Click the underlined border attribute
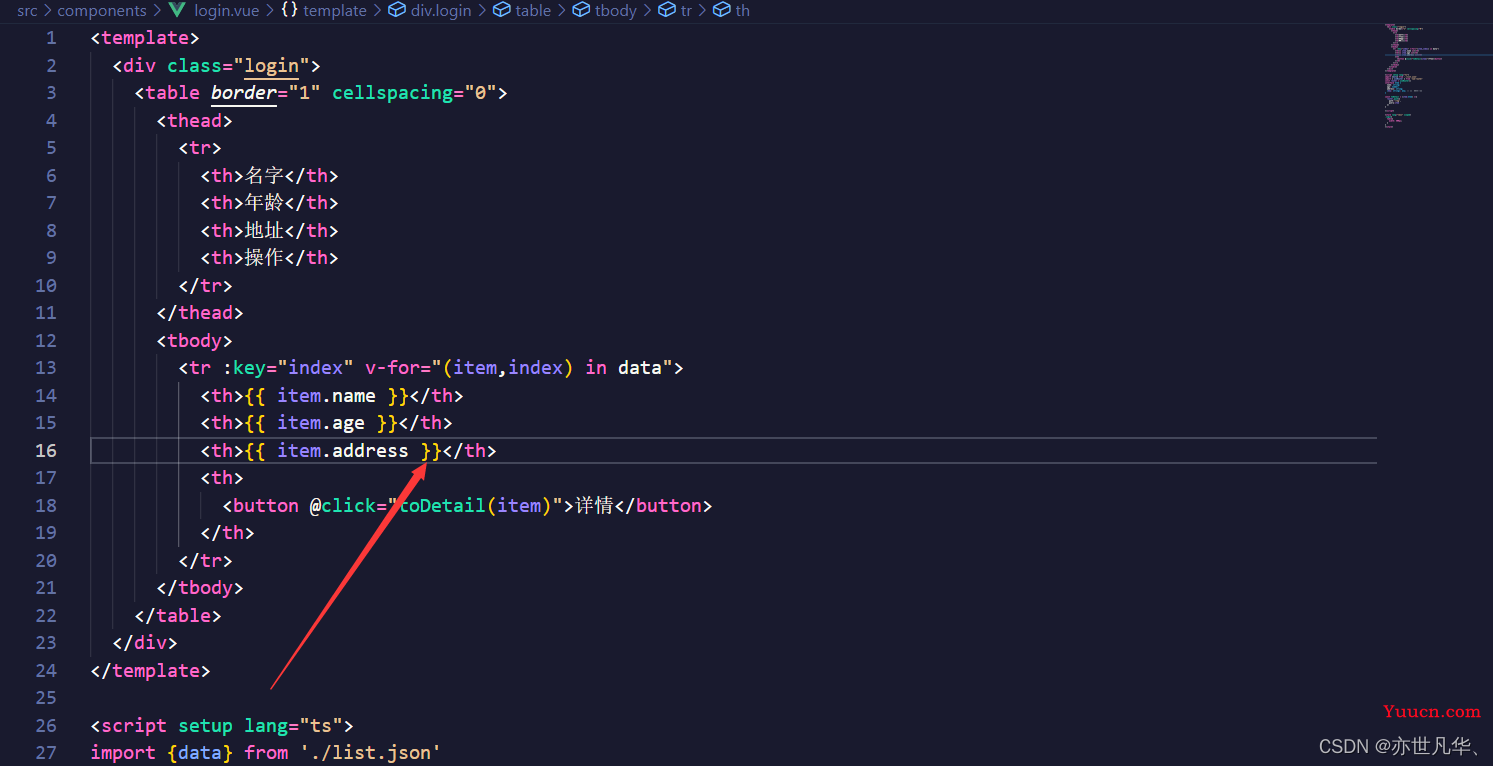Viewport: 1493px width, 766px height. 243,93
